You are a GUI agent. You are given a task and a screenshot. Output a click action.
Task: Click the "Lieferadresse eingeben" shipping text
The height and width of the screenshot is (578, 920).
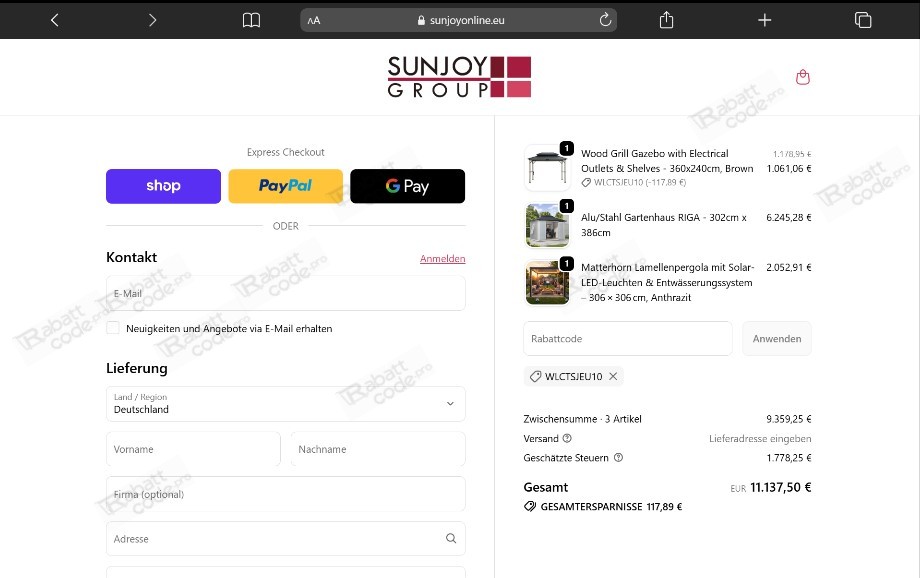tap(760, 438)
